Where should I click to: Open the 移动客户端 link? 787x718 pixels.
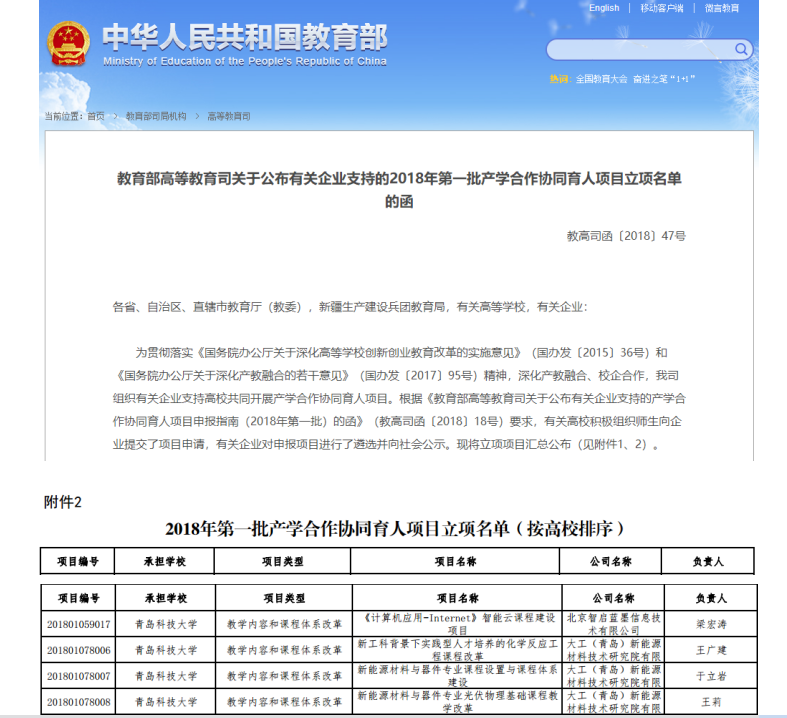click(661, 8)
